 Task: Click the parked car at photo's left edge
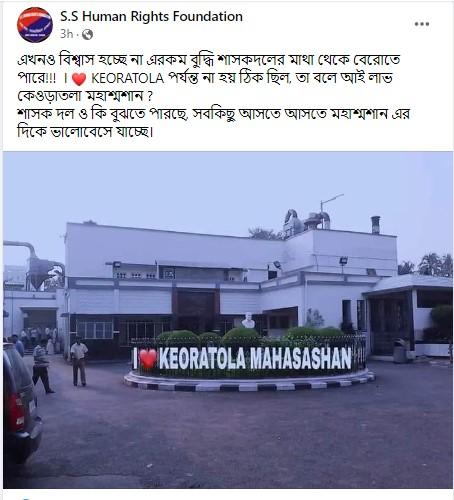(21, 404)
